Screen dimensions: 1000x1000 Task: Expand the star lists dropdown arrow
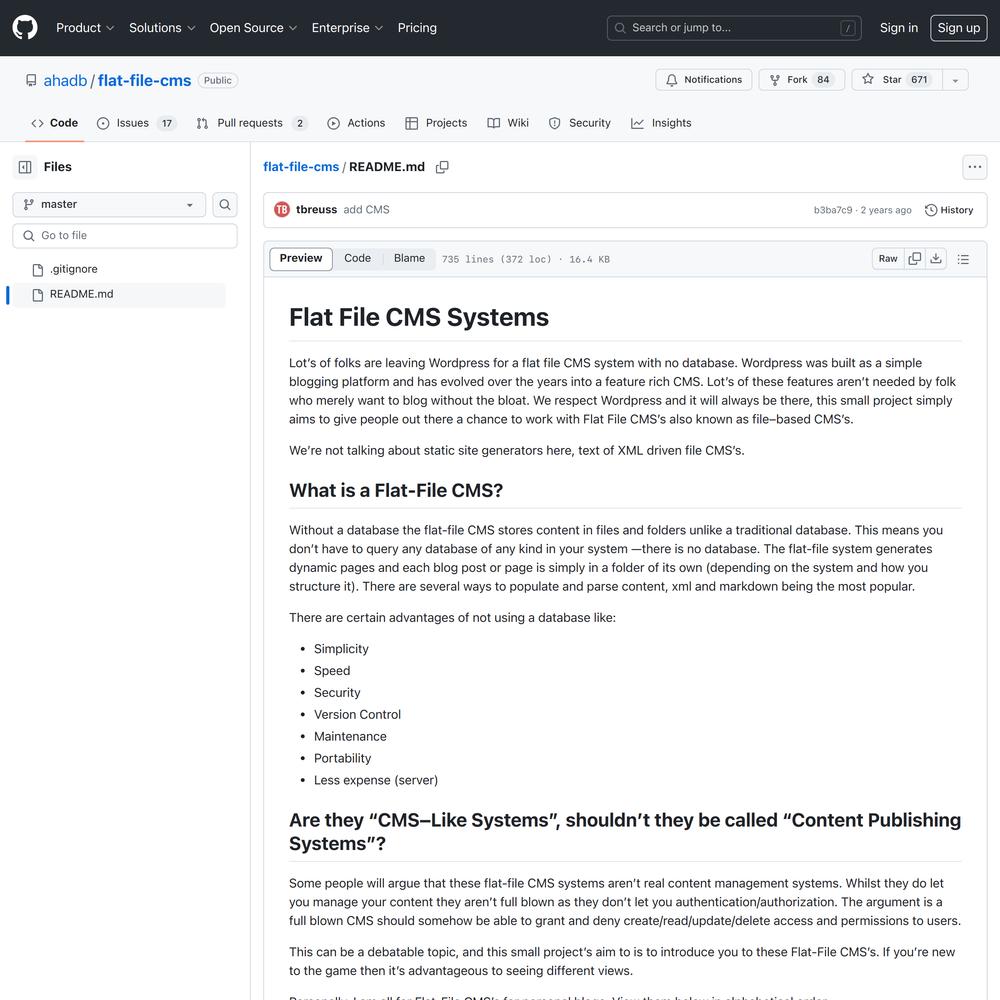tap(955, 80)
